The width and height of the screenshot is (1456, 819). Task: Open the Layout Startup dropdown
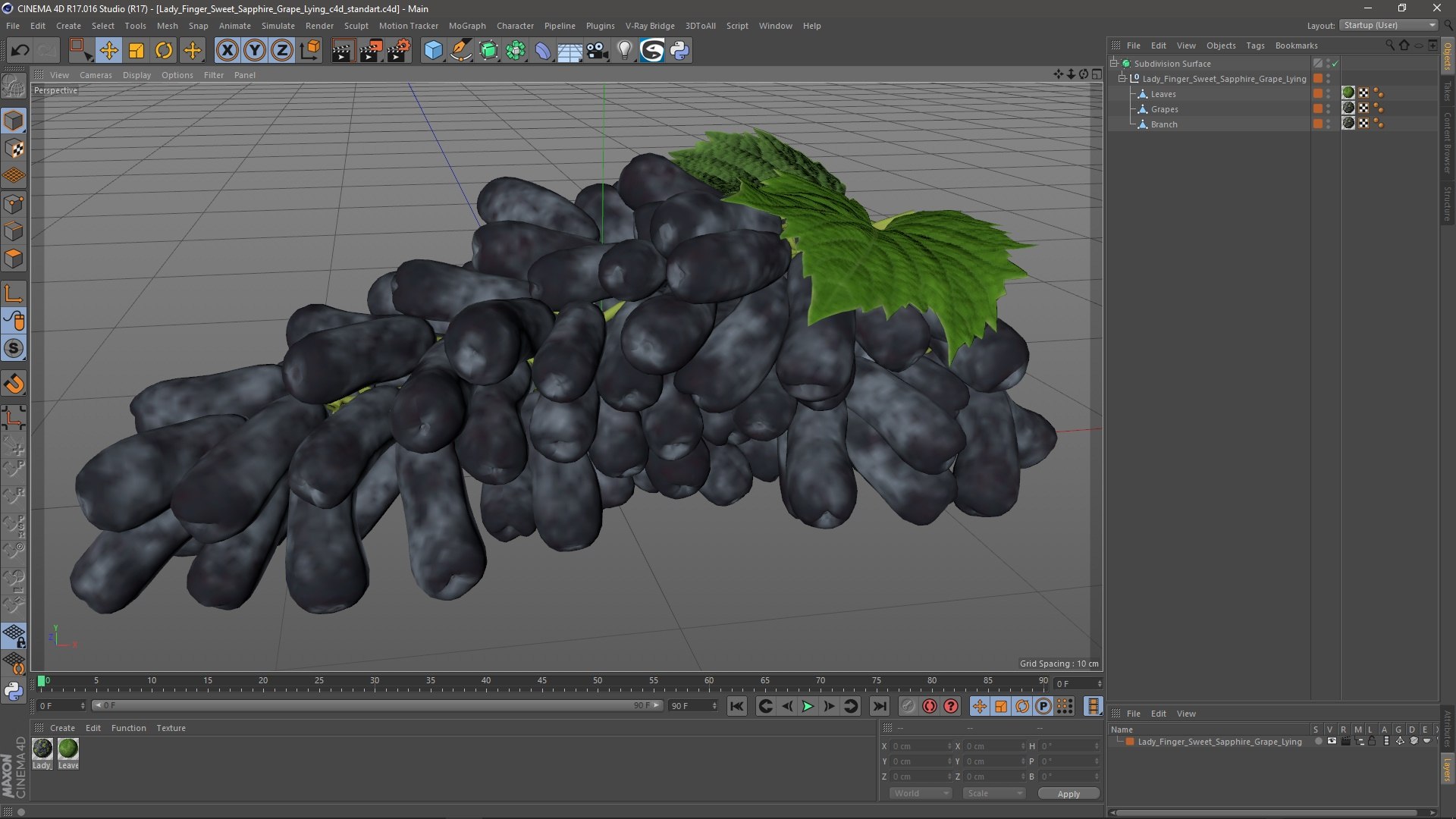click(1389, 25)
